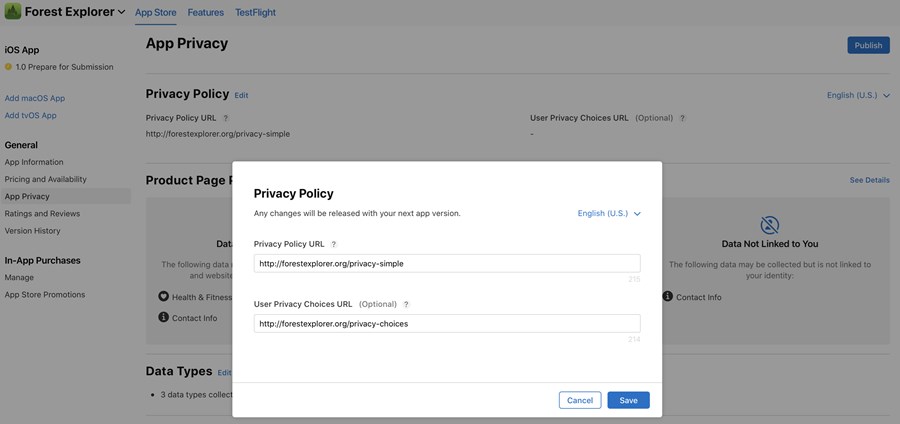
Task: Click Cancel in Privacy Policy dialog
Action: click(x=580, y=400)
